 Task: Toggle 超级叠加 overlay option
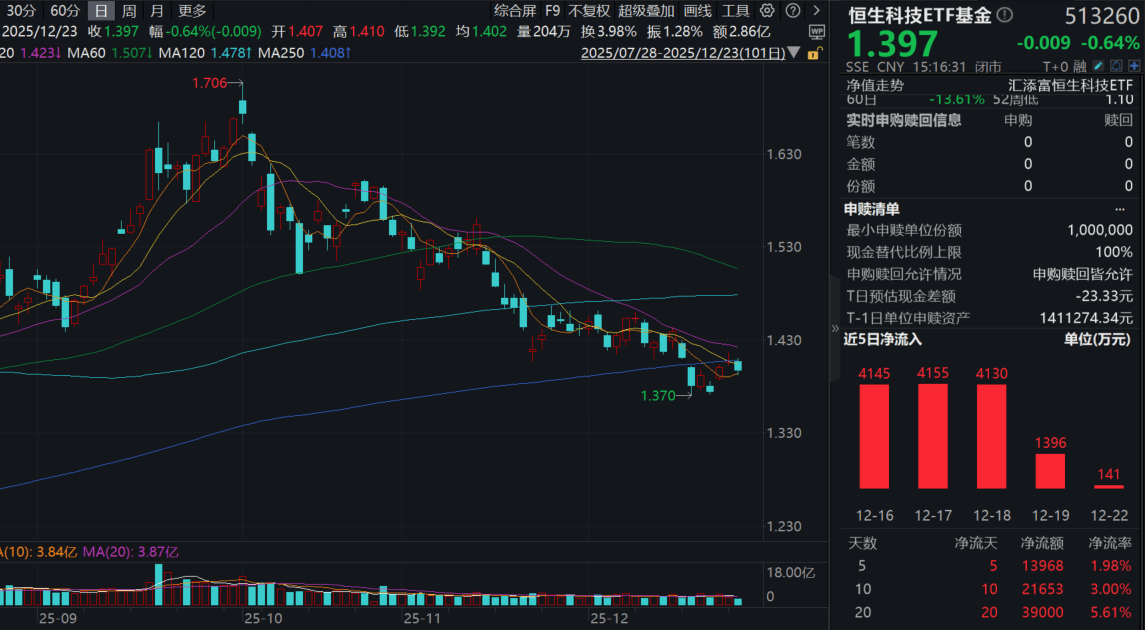pyautogui.click(x=646, y=11)
